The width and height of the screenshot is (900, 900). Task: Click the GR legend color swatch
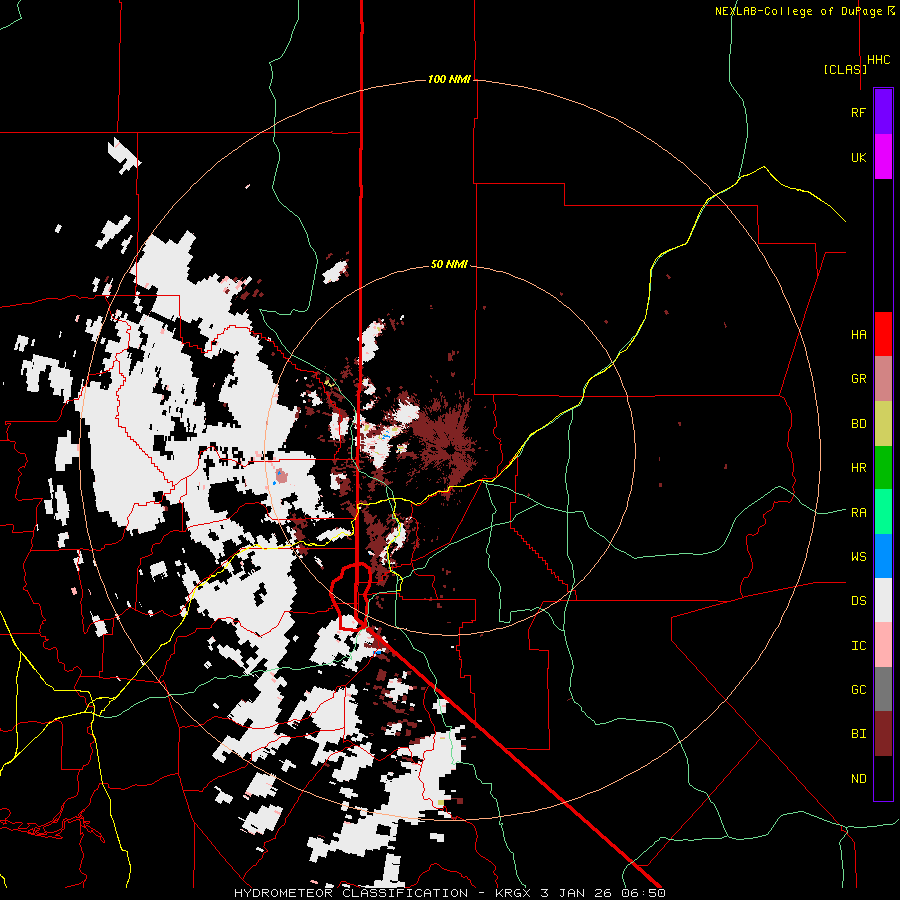click(883, 379)
